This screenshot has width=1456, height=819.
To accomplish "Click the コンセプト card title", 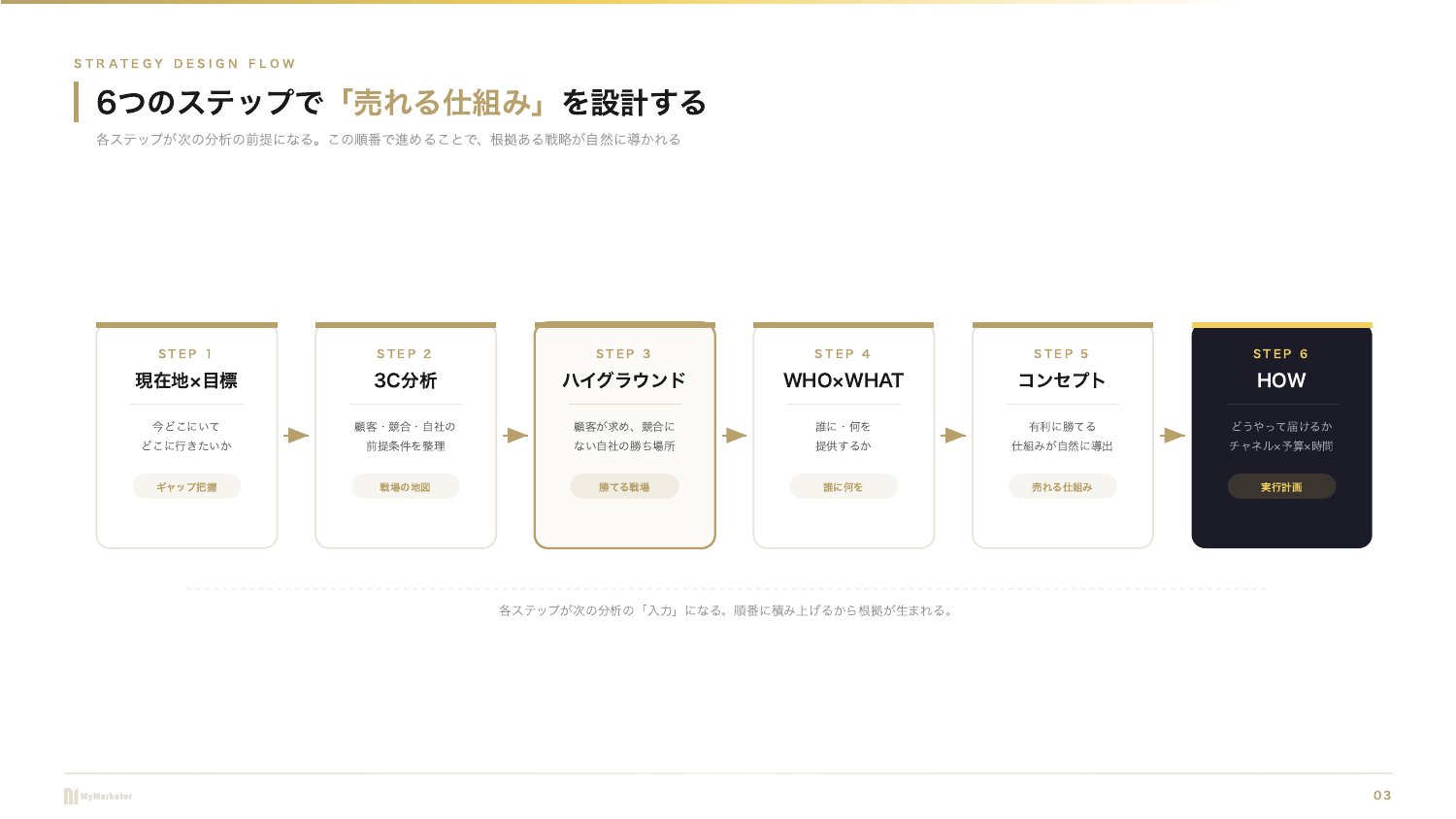I will pyautogui.click(x=1062, y=380).
